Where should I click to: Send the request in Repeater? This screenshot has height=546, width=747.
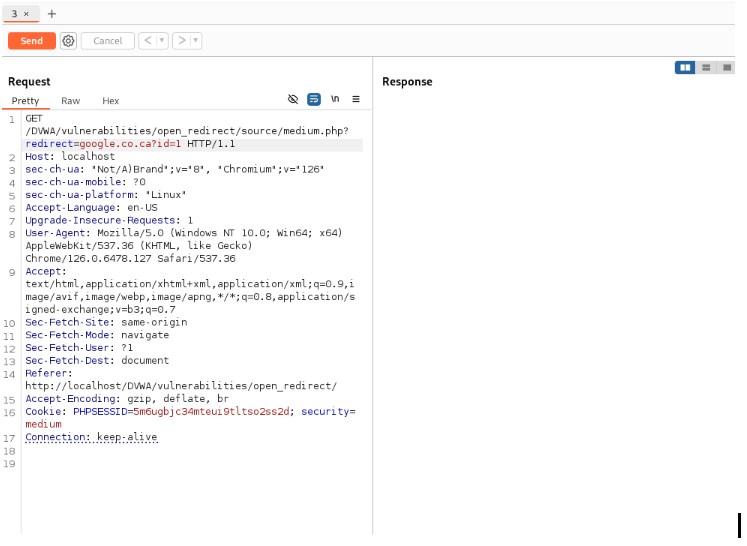[x=31, y=41]
